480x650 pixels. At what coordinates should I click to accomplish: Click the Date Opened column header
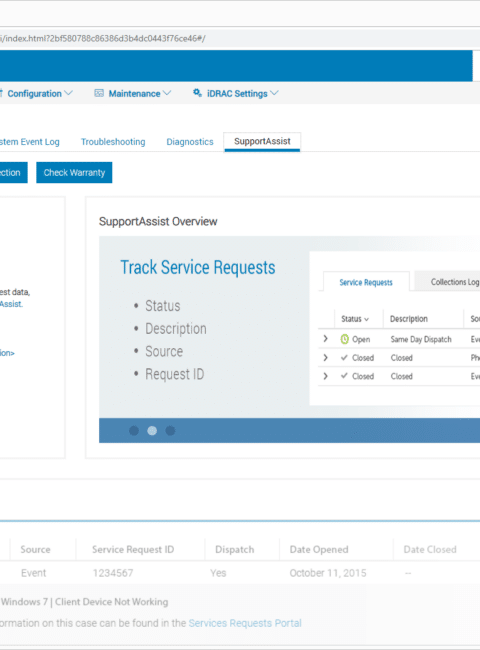click(x=319, y=549)
